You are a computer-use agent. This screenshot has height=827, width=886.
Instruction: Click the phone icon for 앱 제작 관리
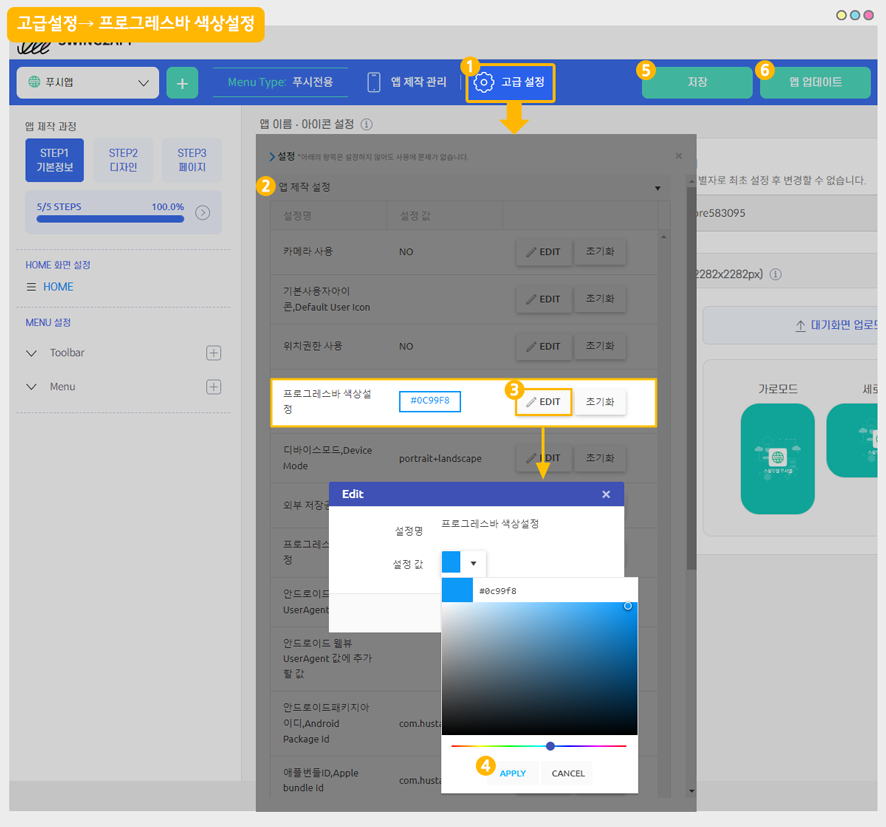[x=374, y=82]
